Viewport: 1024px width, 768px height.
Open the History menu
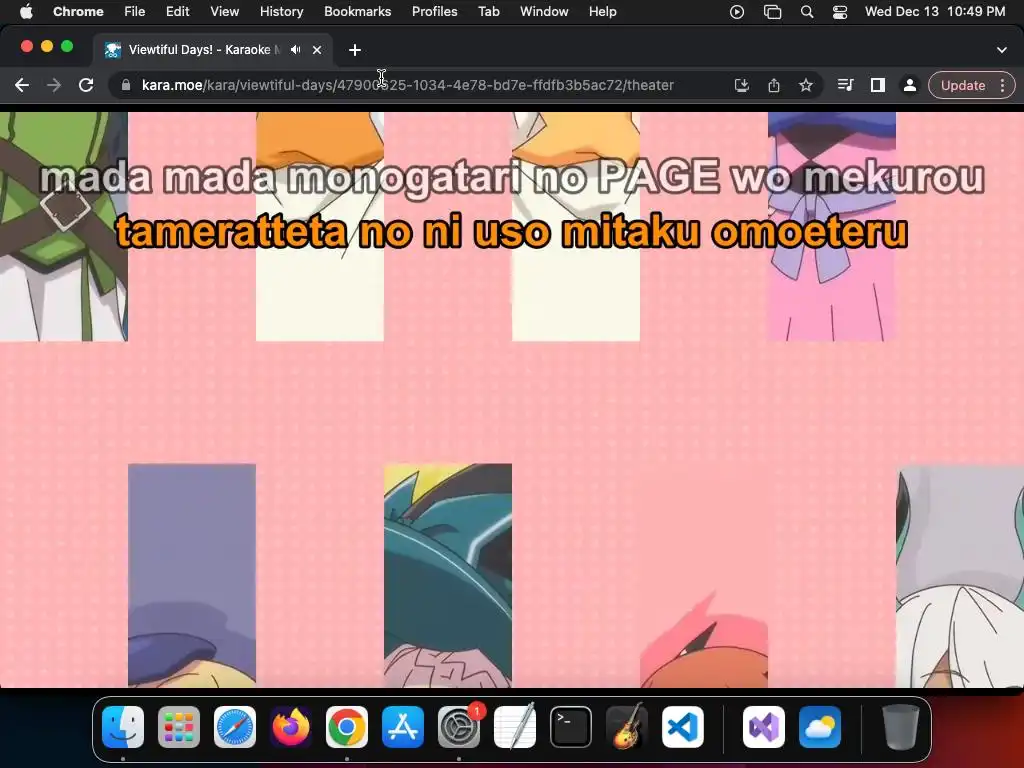pos(281,12)
